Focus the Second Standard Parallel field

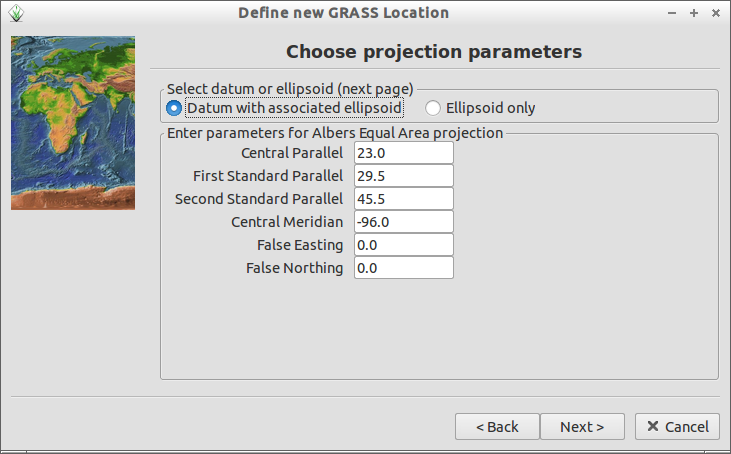click(404, 199)
